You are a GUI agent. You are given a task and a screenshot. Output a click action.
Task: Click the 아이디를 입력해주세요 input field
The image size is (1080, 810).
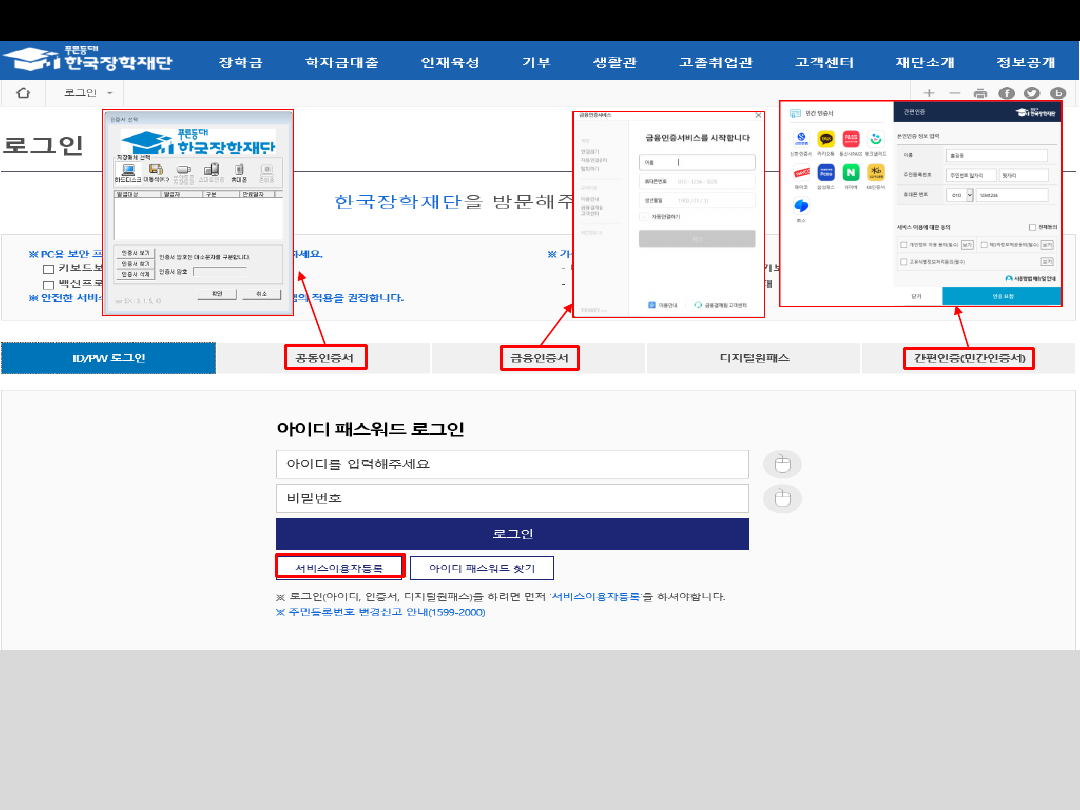[512, 465]
